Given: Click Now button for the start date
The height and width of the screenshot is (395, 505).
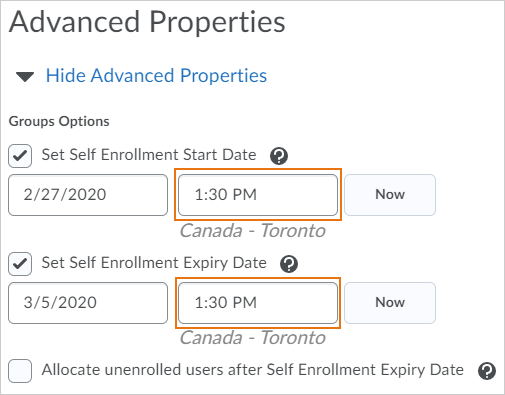Looking at the screenshot, I should click(x=390, y=195).
